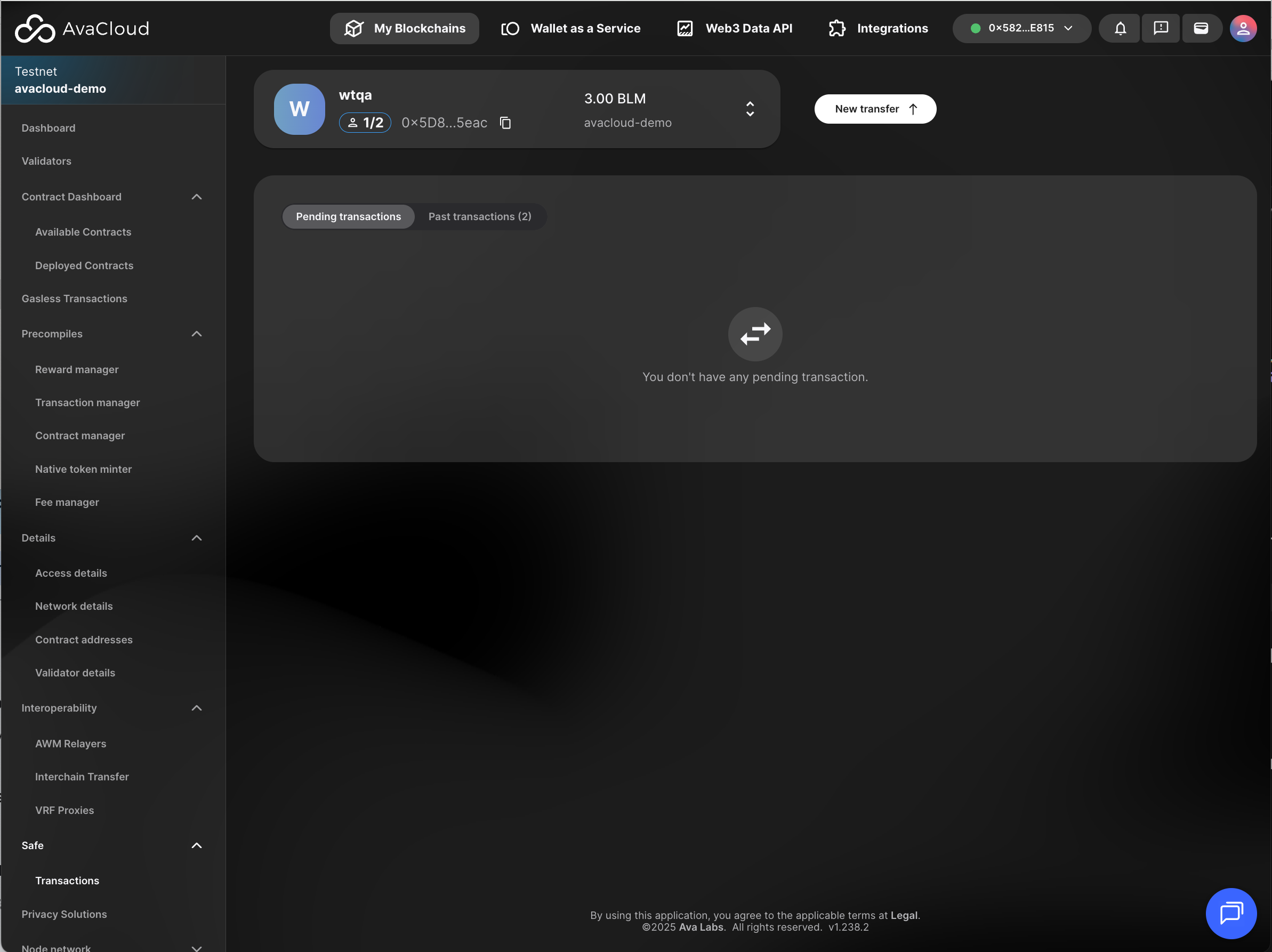Open the Legal terms link
This screenshot has height=952, width=1272.
click(904, 915)
